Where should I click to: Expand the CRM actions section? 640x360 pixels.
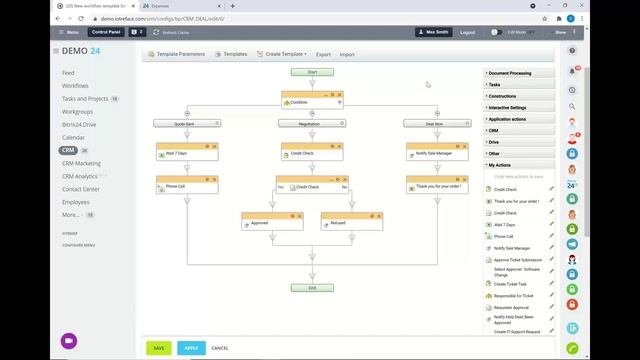tap(519, 131)
